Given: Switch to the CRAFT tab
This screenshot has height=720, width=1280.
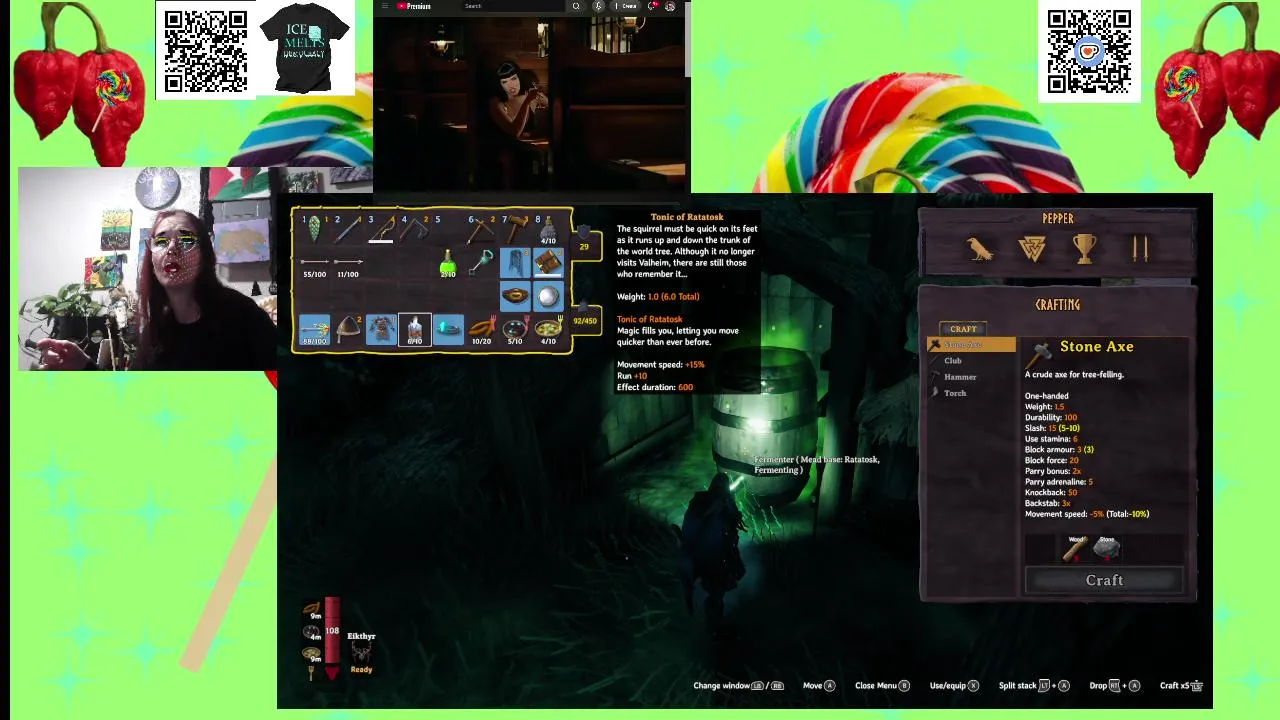Looking at the screenshot, I should coord(963,329).
